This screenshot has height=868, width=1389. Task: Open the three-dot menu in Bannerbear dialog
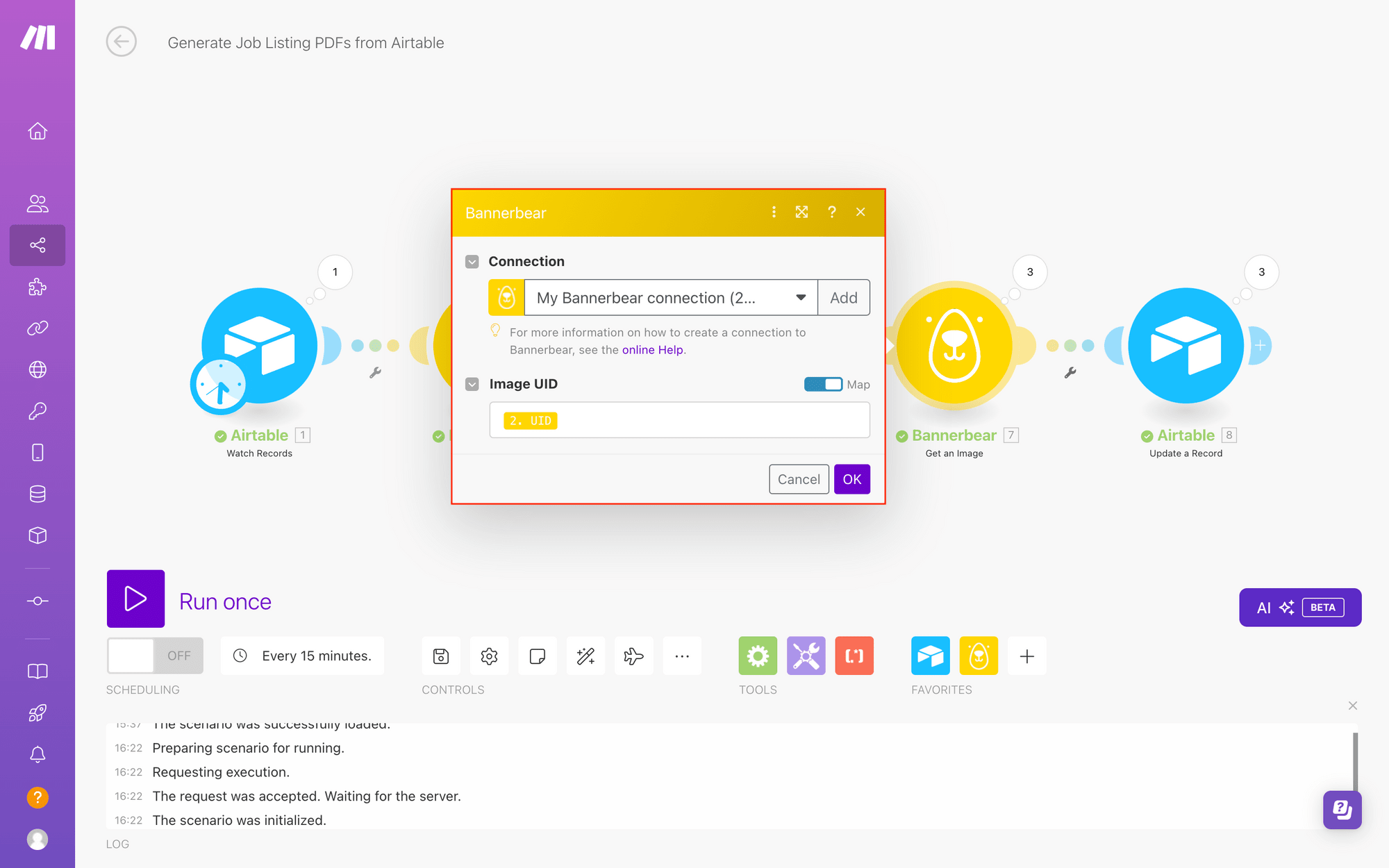coord(774,212)
